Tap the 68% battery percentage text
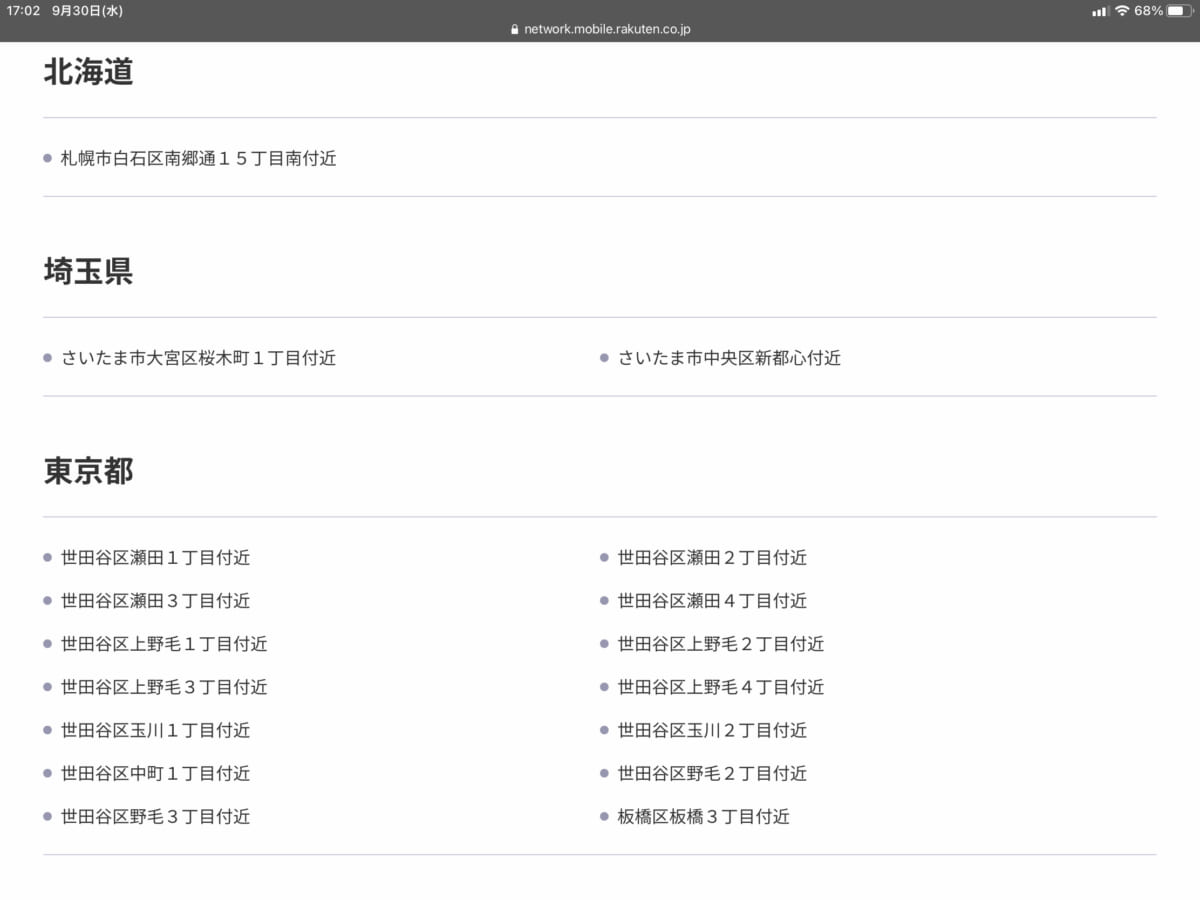Image resolution: width=1200 pixels, height=900 pixels. pyautogui.click(x=1148, y=11)
